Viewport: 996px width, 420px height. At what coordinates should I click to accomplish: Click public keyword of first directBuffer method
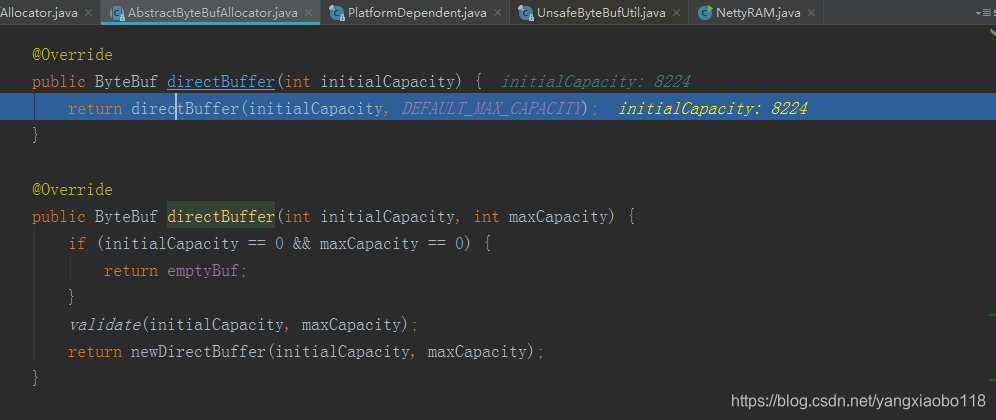pyautogui.click(x=58, y=82)
